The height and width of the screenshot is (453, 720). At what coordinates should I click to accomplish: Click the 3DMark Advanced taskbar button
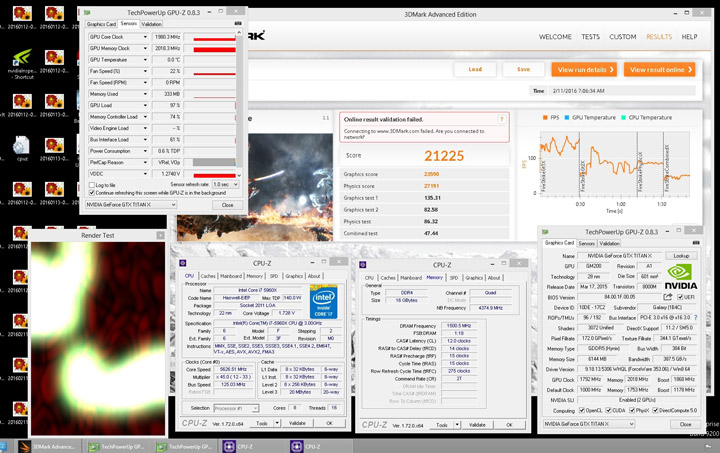49,447
